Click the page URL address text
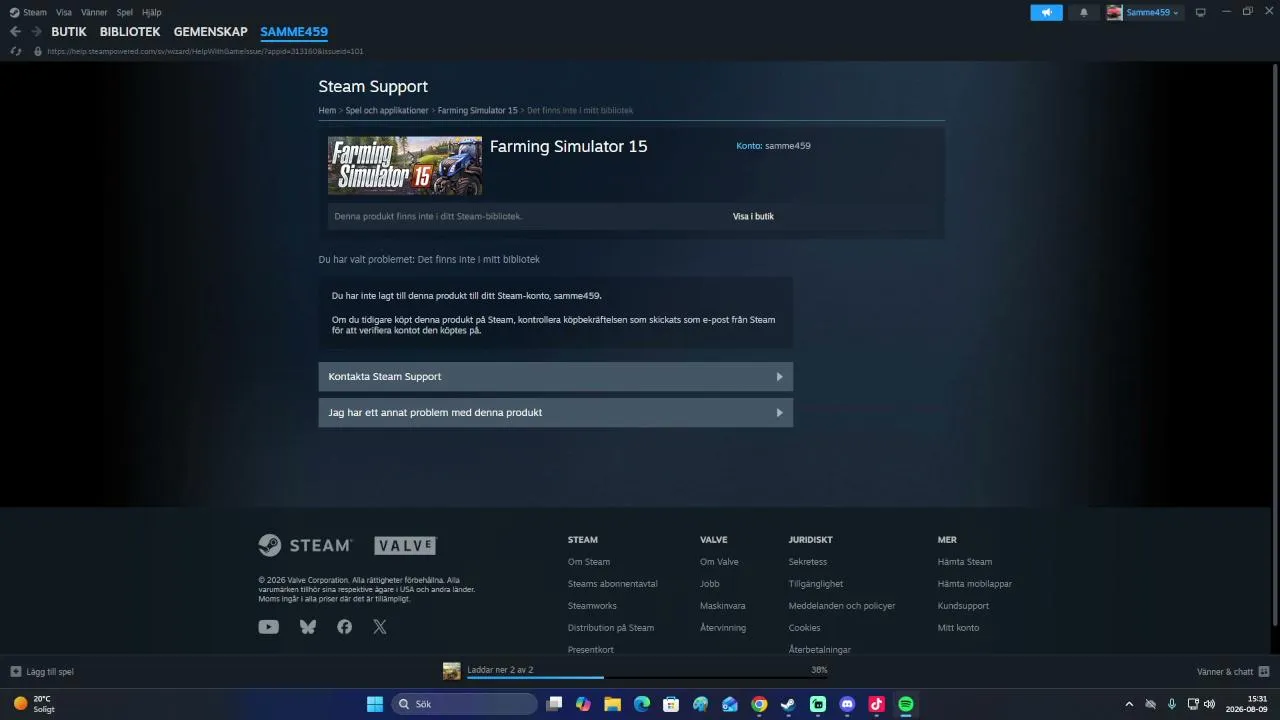The width and height of the screenshot is (1280, 720). (205, 51)
